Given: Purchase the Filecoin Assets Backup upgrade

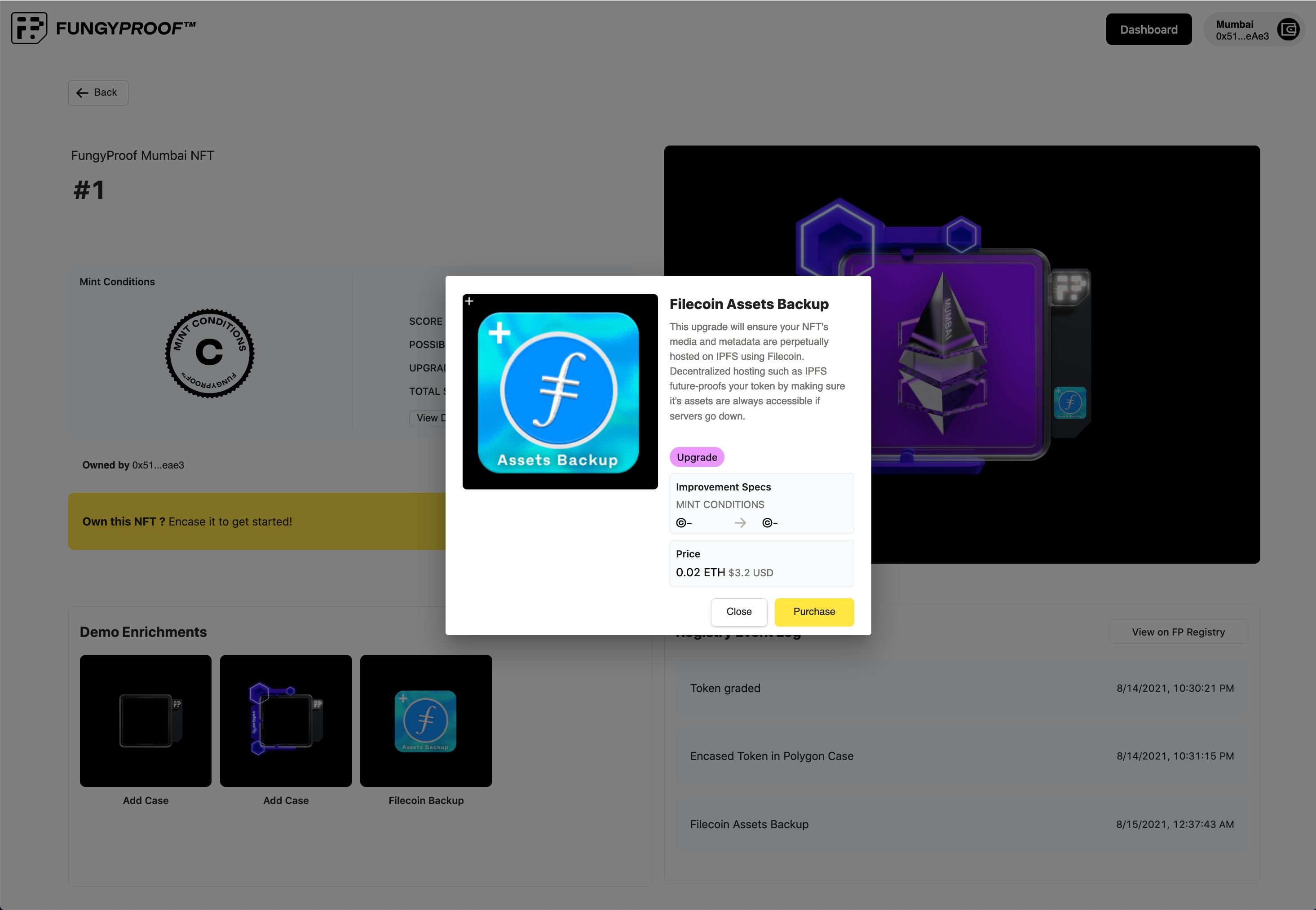Looking at the screenshot, I should 814,612.
